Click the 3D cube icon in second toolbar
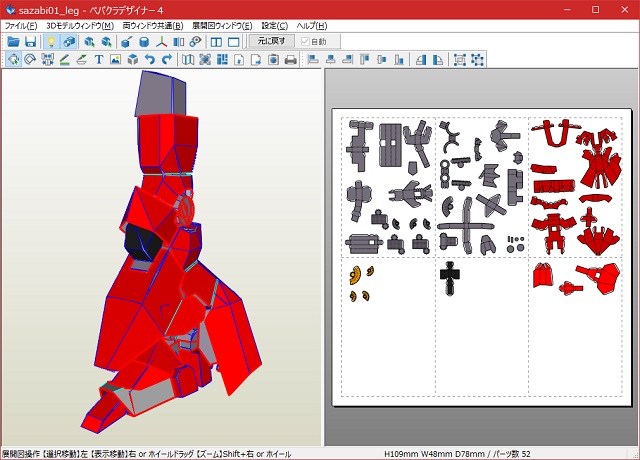Image resolution: width=640 pixels, height=460 pixels. click(133, 60)
